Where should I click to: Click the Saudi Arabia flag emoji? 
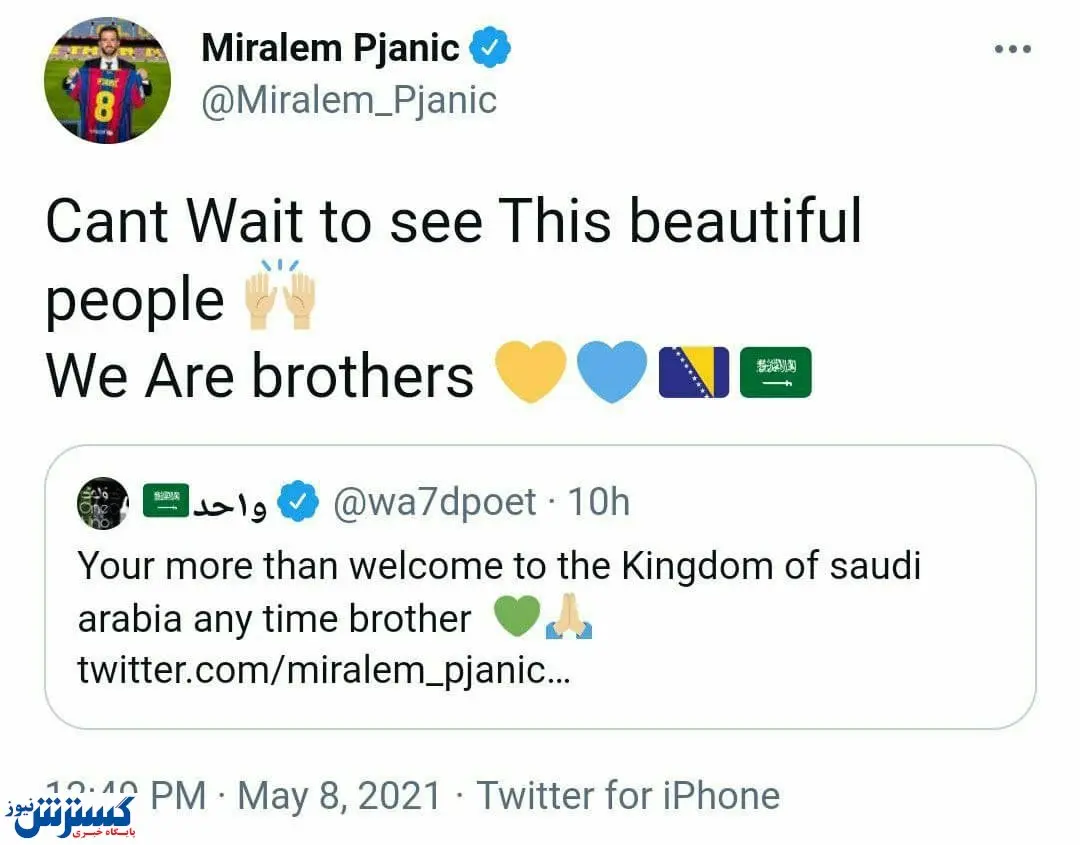777,371
